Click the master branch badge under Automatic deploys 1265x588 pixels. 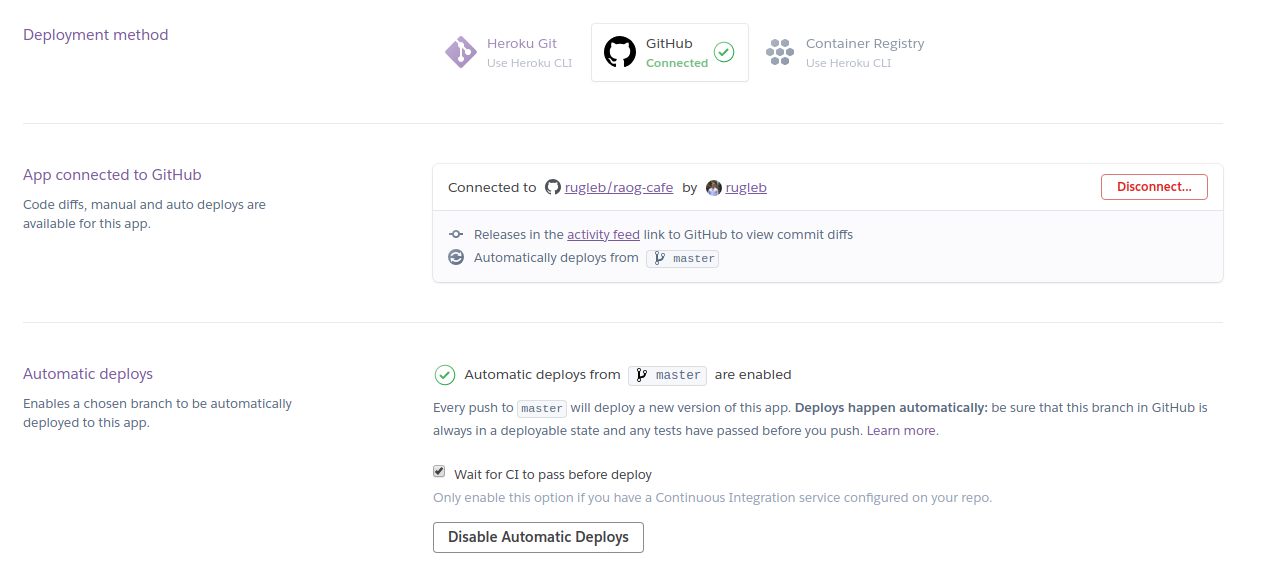click(667, 374)
